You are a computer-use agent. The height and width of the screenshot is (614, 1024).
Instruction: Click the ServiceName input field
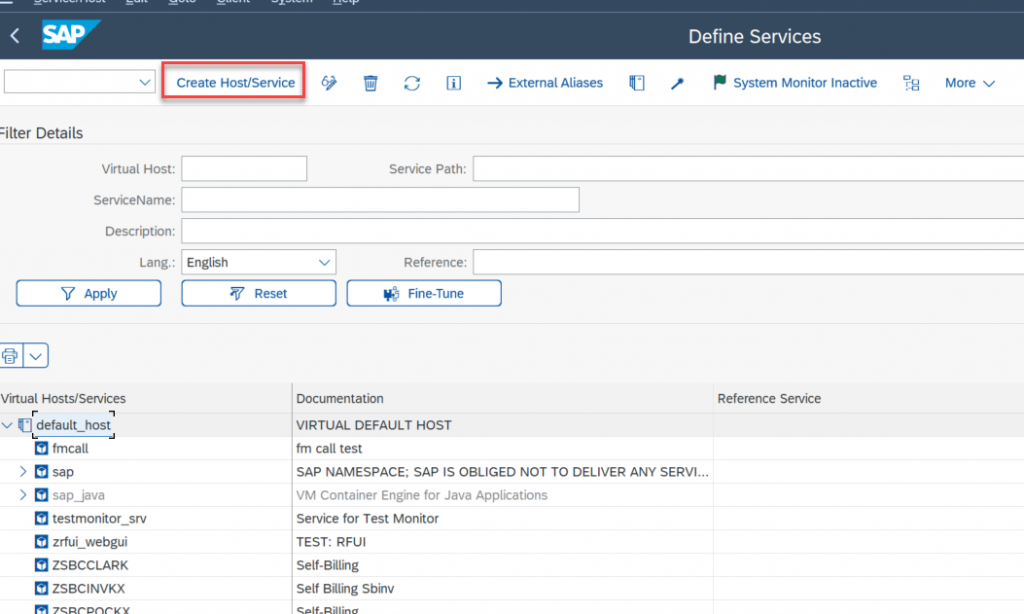point(380,200)
